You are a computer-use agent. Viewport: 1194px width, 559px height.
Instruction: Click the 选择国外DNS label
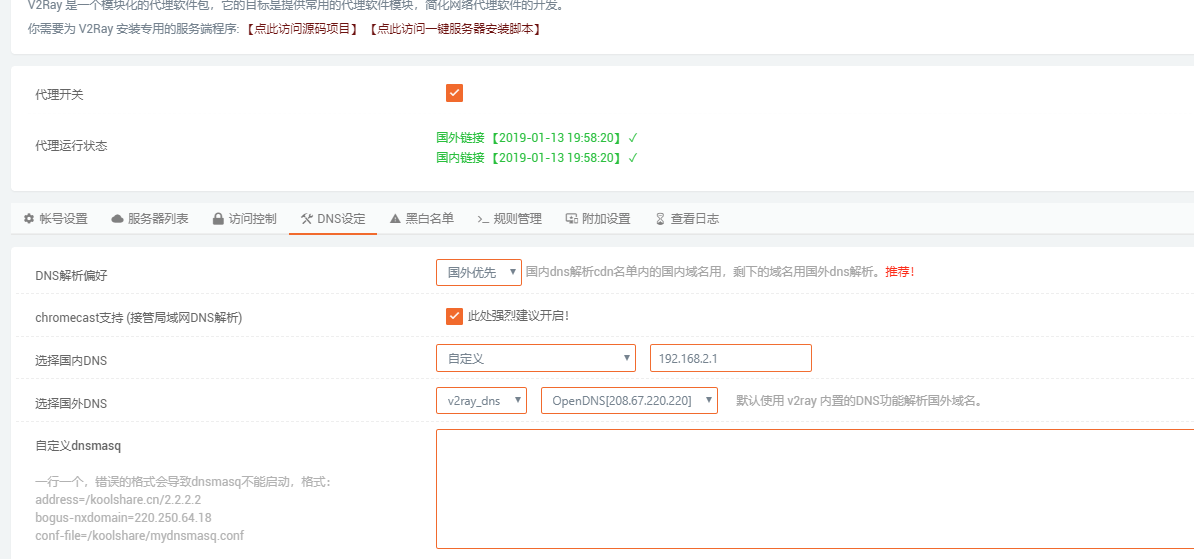tap(72, 404)
